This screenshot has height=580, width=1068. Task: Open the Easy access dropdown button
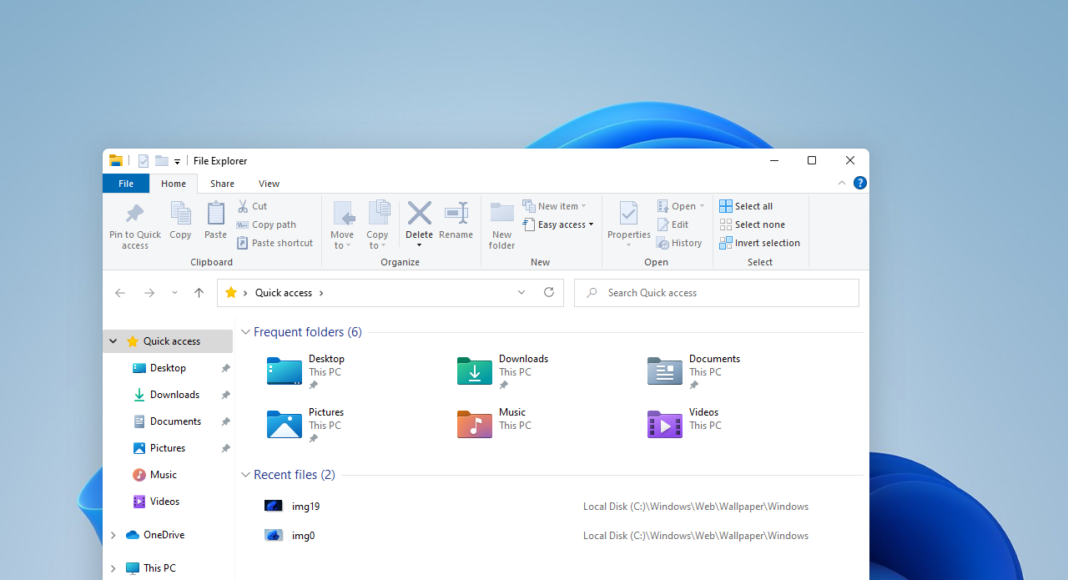[x=559, y=225]
